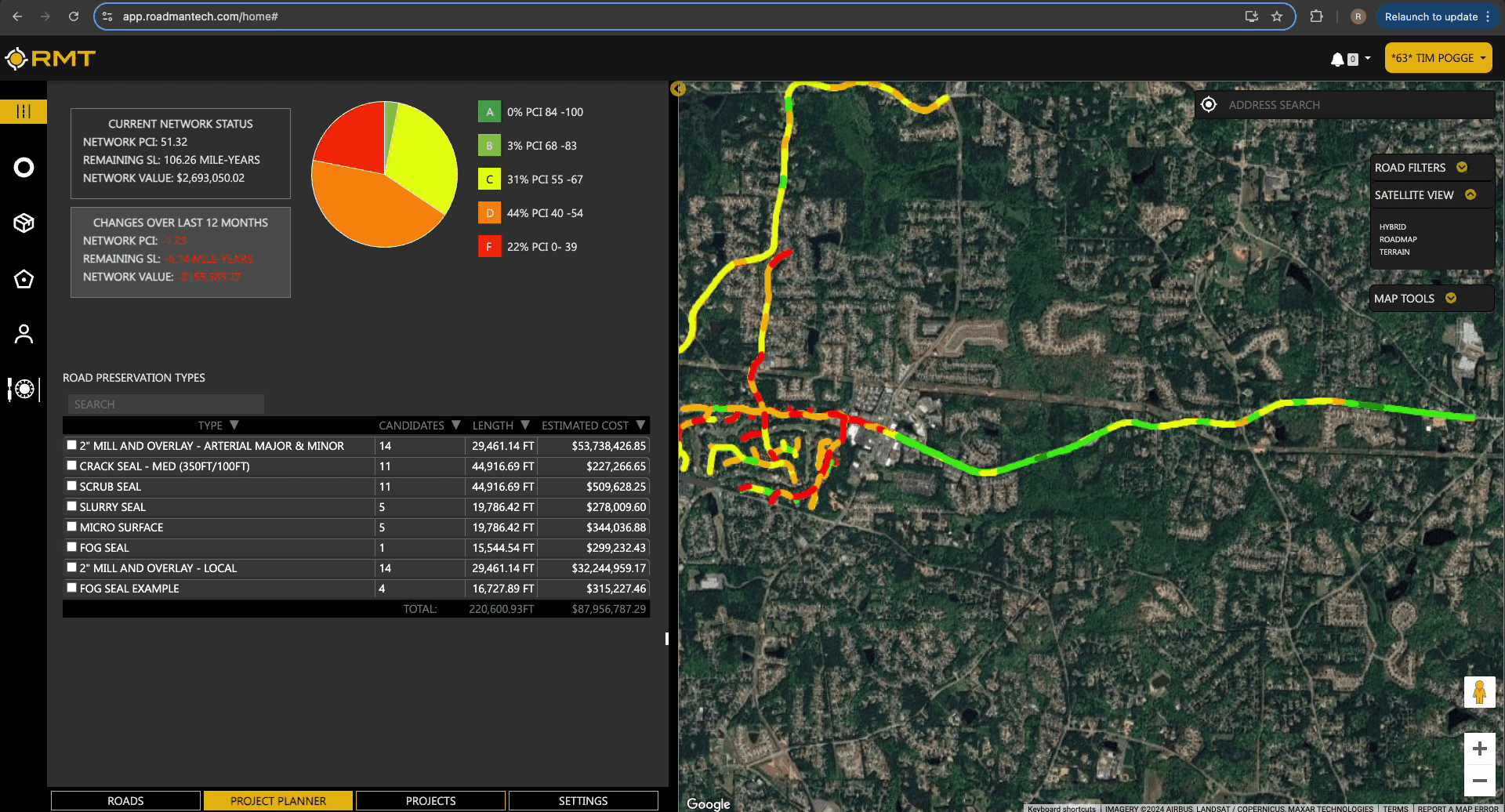Viewport: 1505px width, 812px height.
Task: Select the Hybrid map view
Action: click(x=1392, y=227)
